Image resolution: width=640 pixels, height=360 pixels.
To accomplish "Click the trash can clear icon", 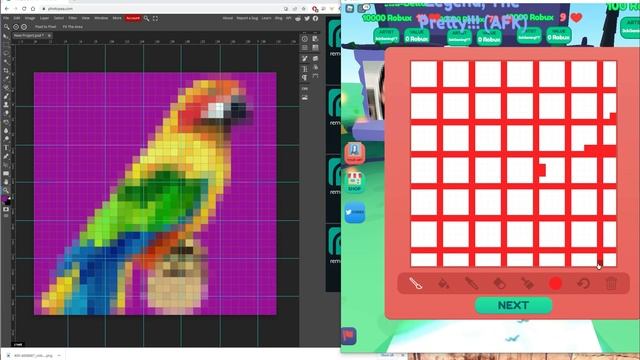I will click(611, 283).
